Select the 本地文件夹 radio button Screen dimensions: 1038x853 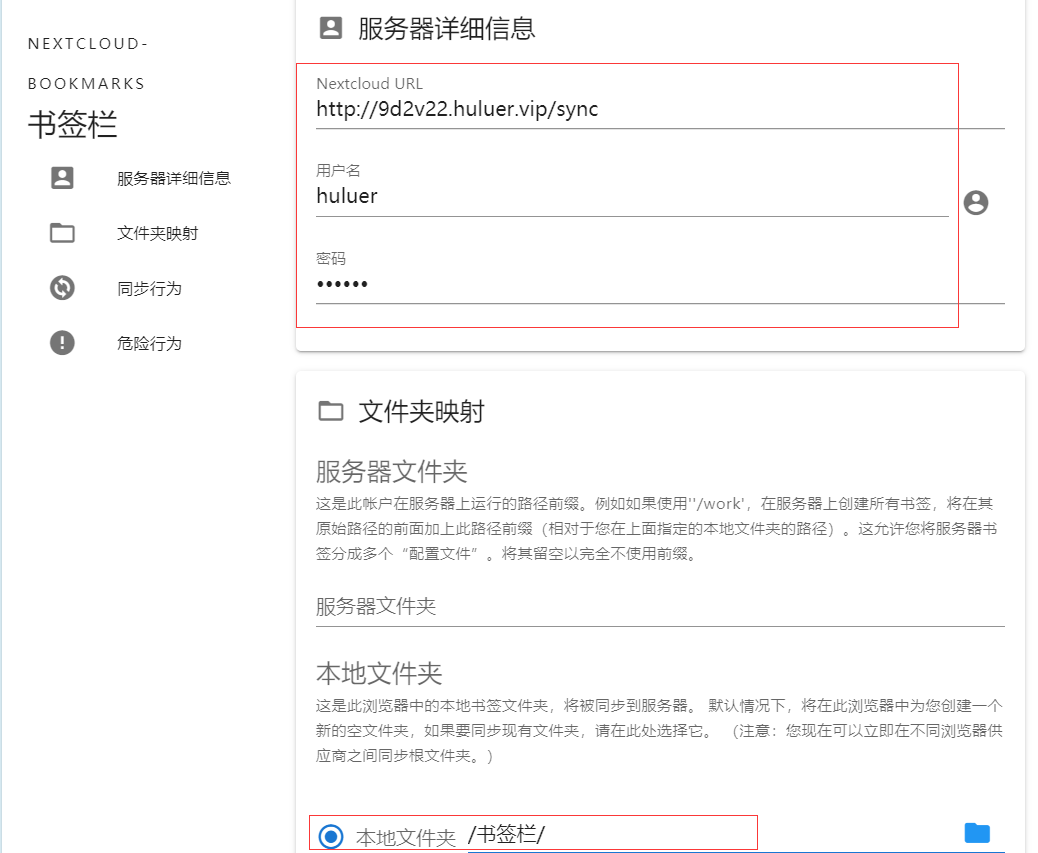coord(331,836)
